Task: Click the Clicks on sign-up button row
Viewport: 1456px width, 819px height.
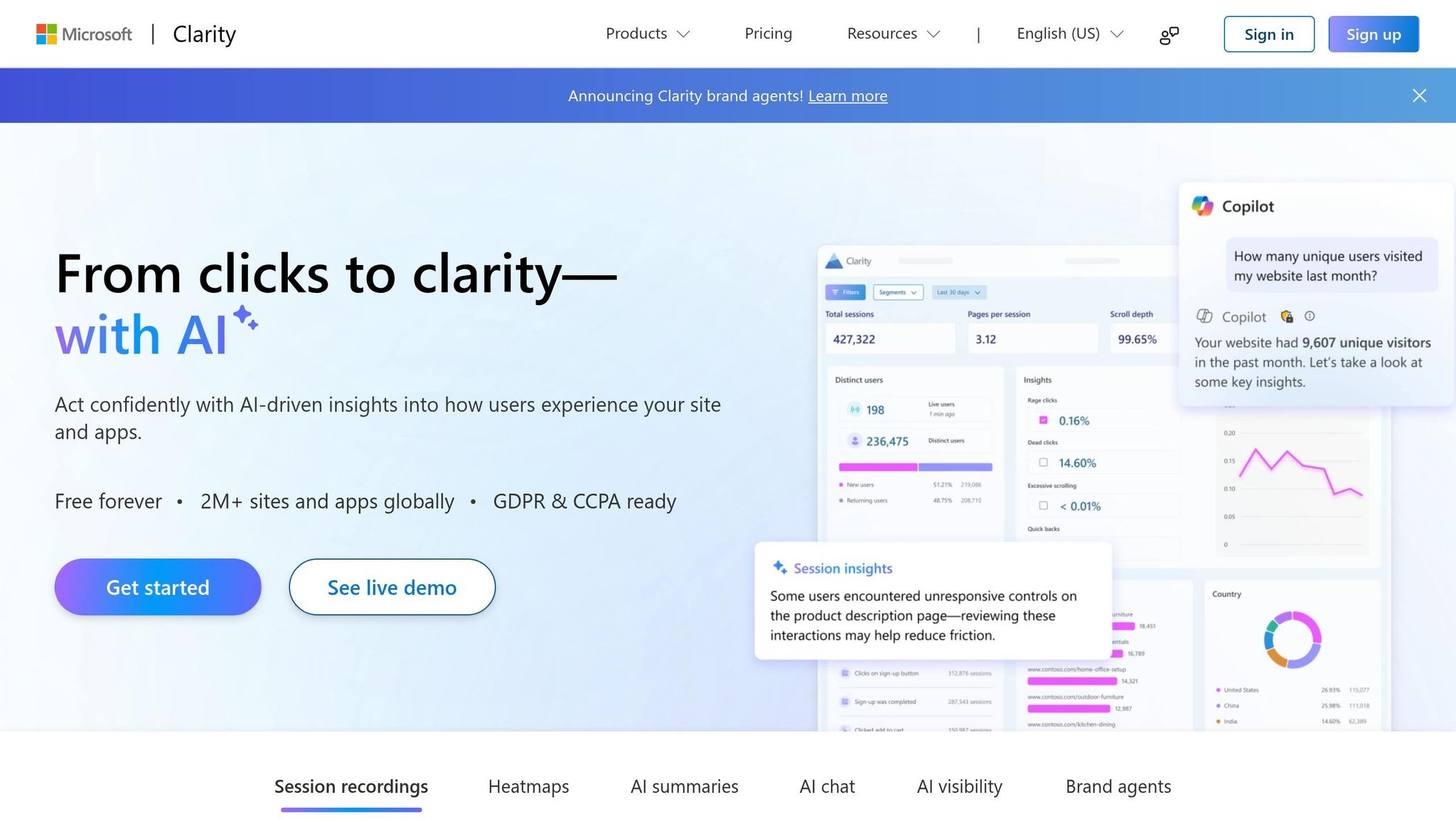Action: point(916,673)
